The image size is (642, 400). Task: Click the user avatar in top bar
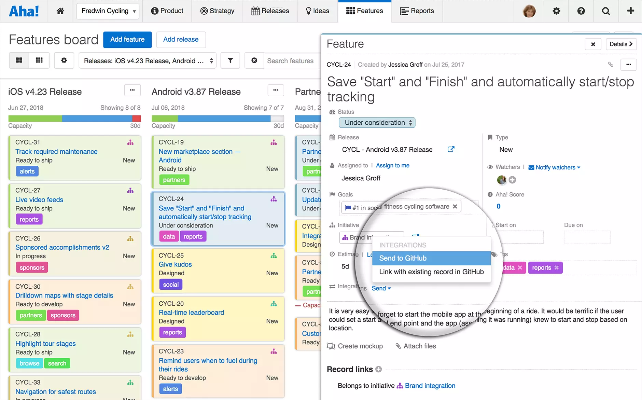click(x=557, y=11)
